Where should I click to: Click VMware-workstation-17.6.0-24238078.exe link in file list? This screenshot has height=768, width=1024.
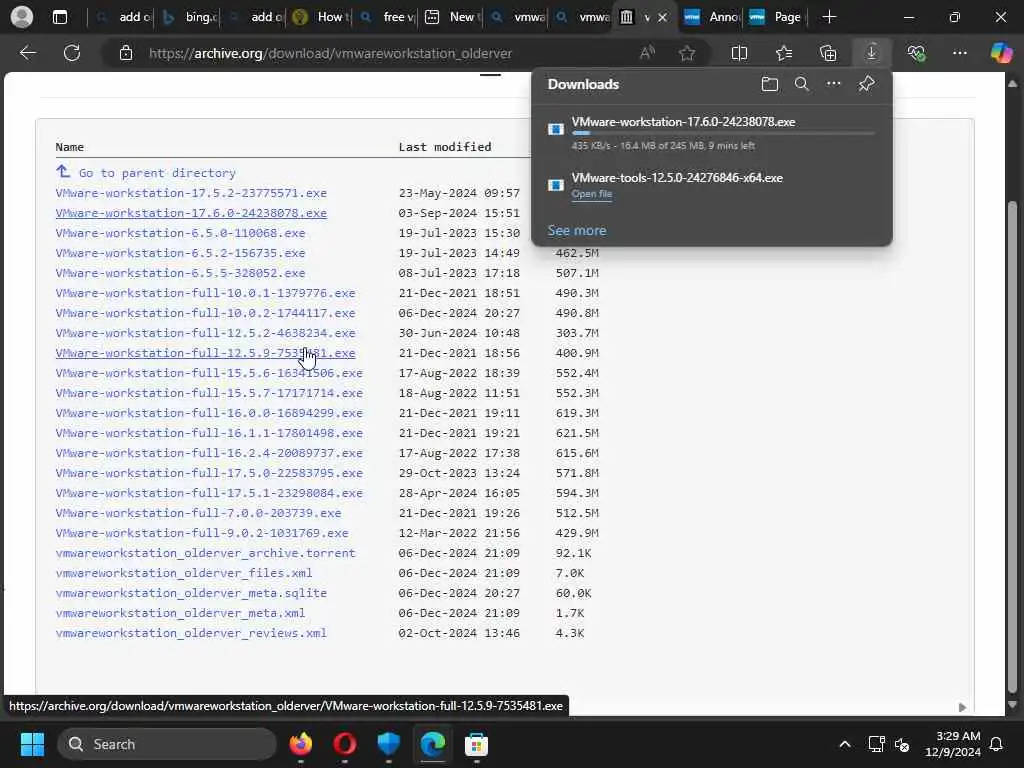tap(191, 213)
